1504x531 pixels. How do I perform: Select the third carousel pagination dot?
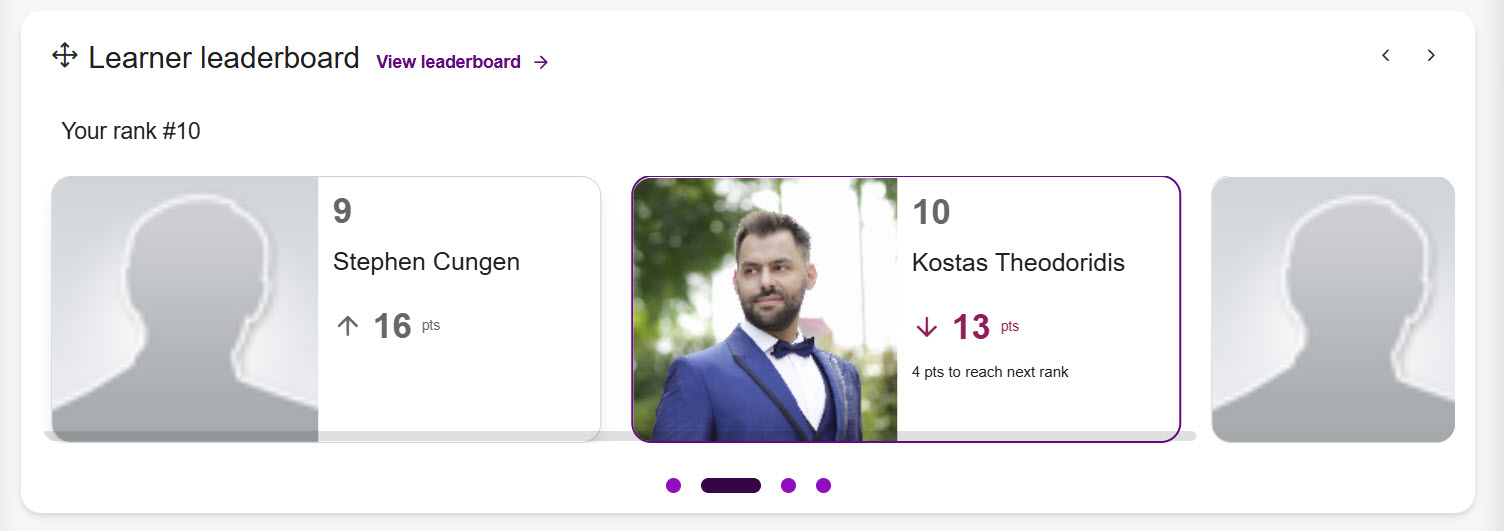(788, 485)
